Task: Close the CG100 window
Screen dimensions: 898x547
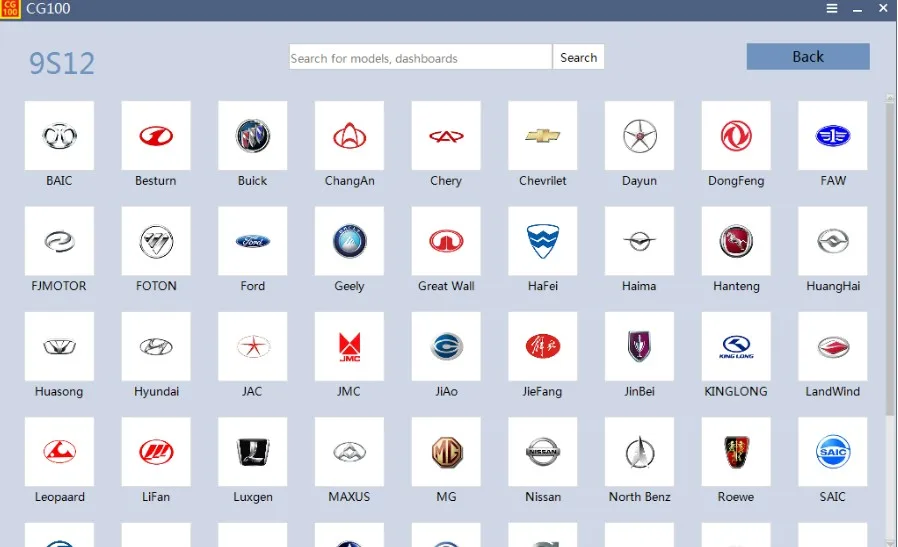Action: (883, 8)
